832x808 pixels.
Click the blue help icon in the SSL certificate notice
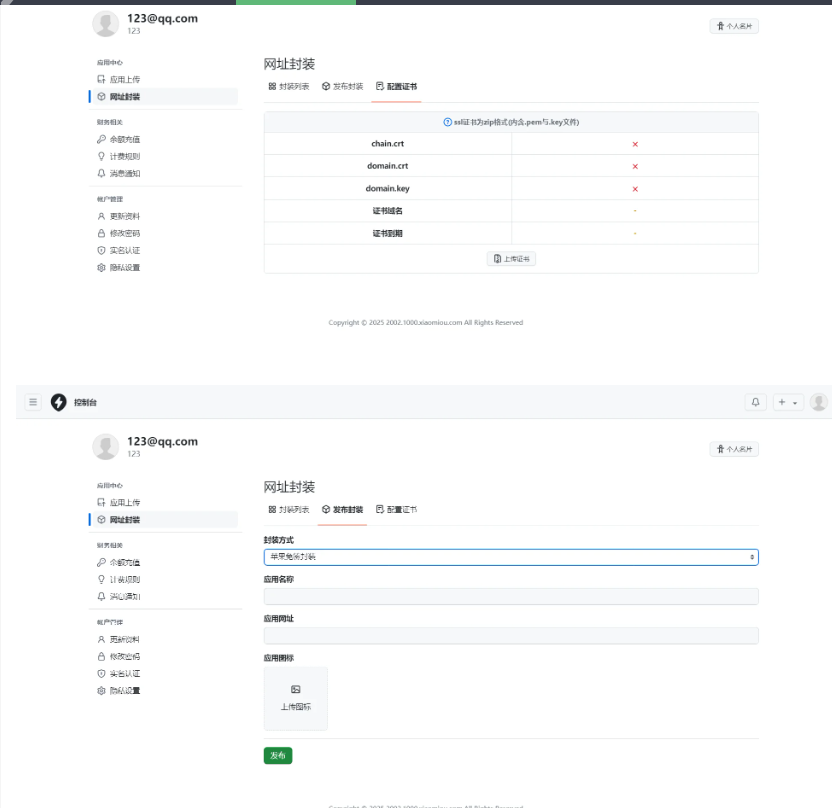pos(447,122)
